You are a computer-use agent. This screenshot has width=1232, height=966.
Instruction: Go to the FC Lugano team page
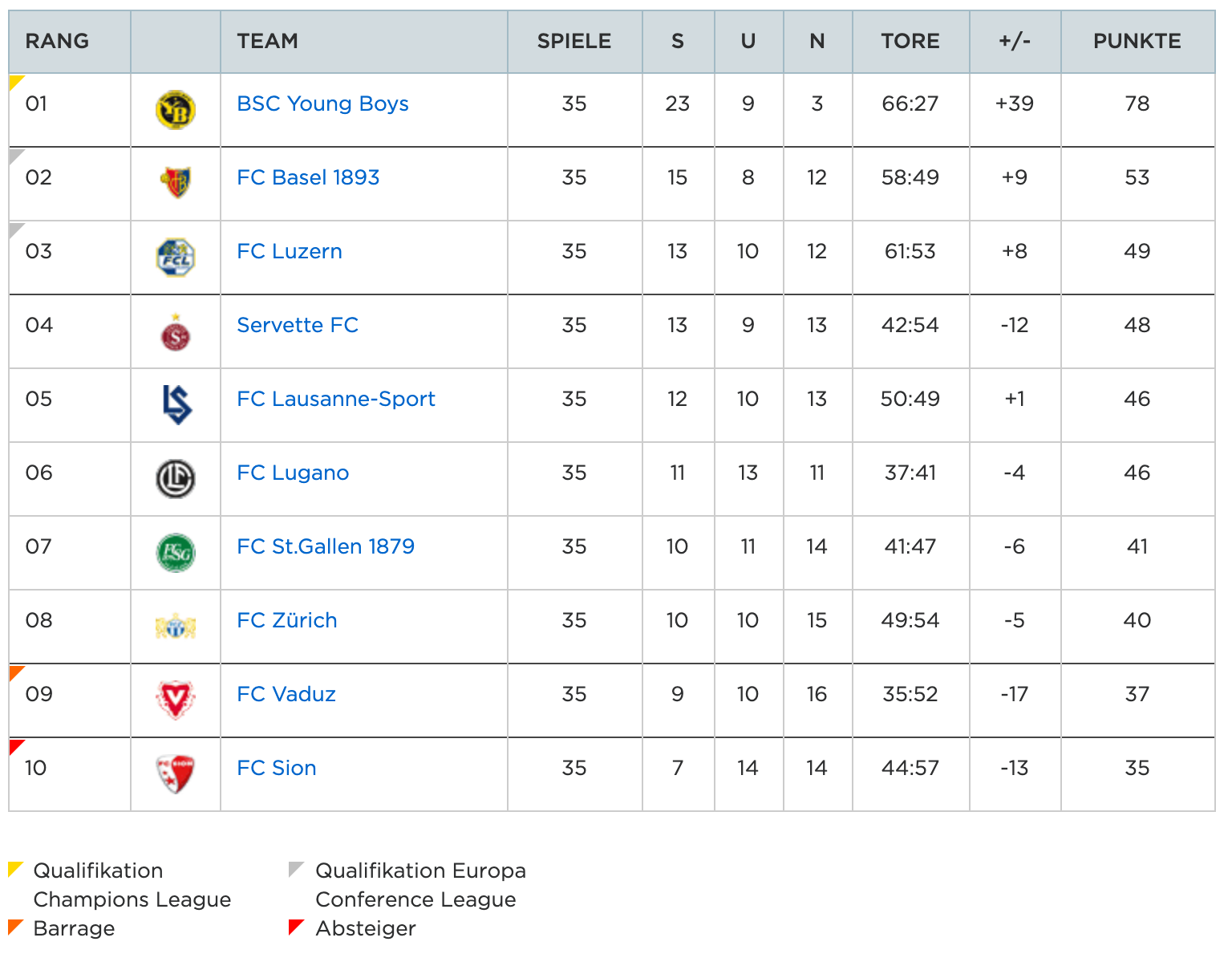click(x=293, y=473)
